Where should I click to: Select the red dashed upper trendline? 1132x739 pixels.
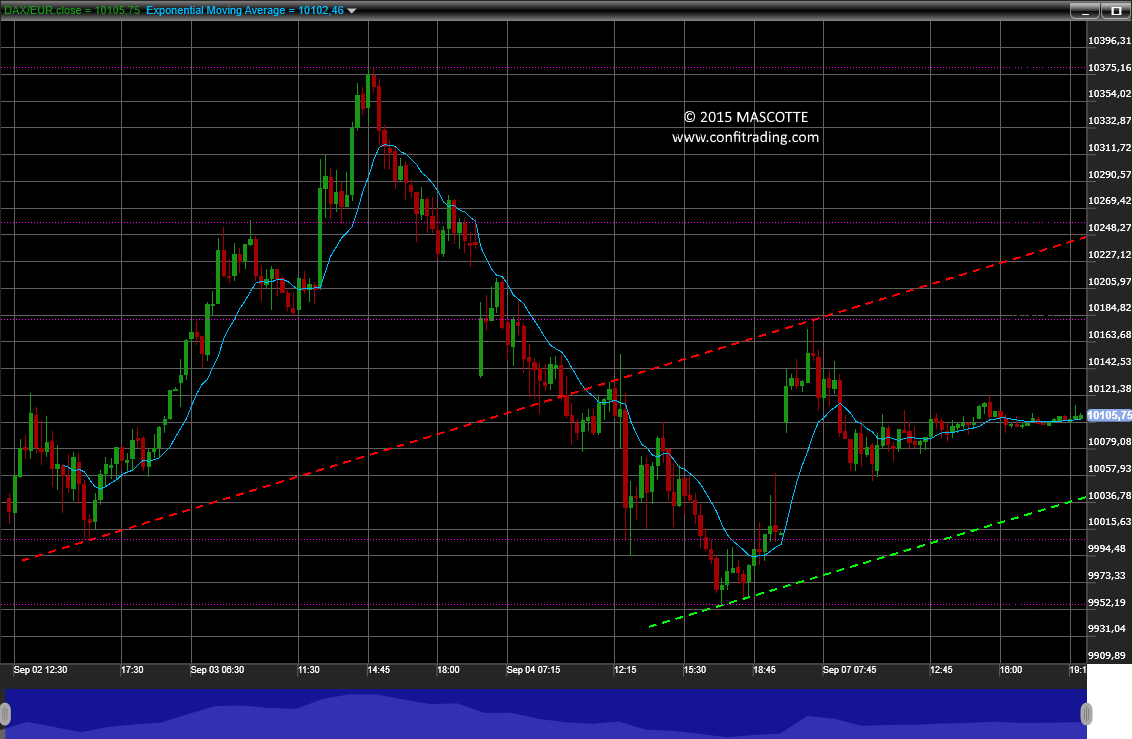554,398
